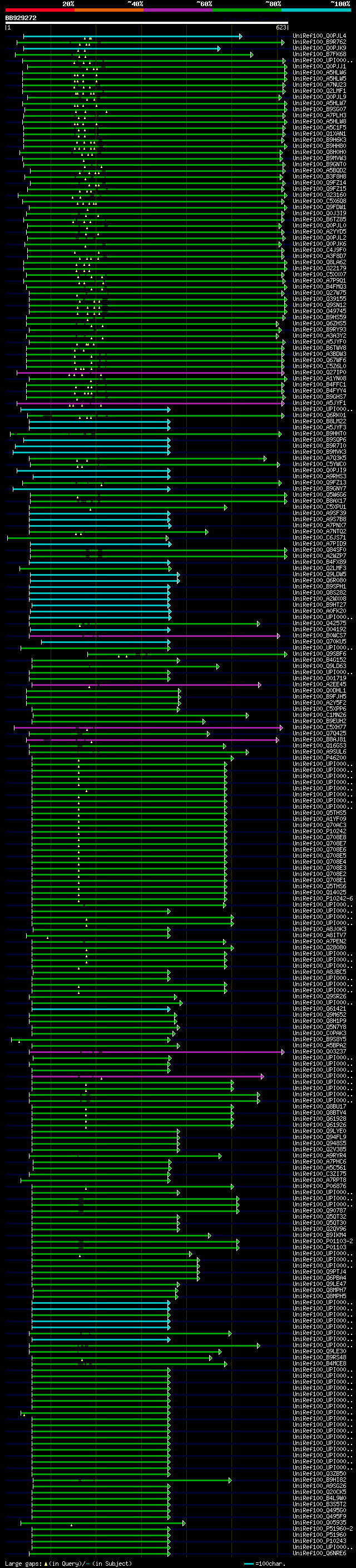Select the hit label UniRef100_B9SD07

pos(319,110)
